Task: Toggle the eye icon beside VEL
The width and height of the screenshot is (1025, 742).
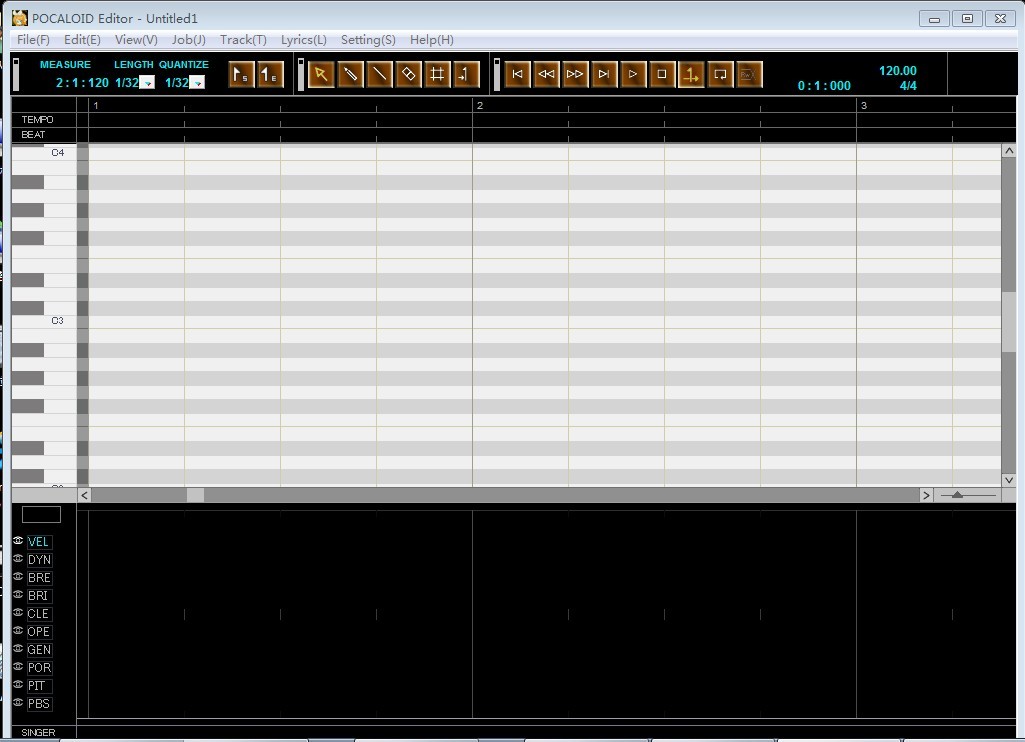Action: (18, 541)
